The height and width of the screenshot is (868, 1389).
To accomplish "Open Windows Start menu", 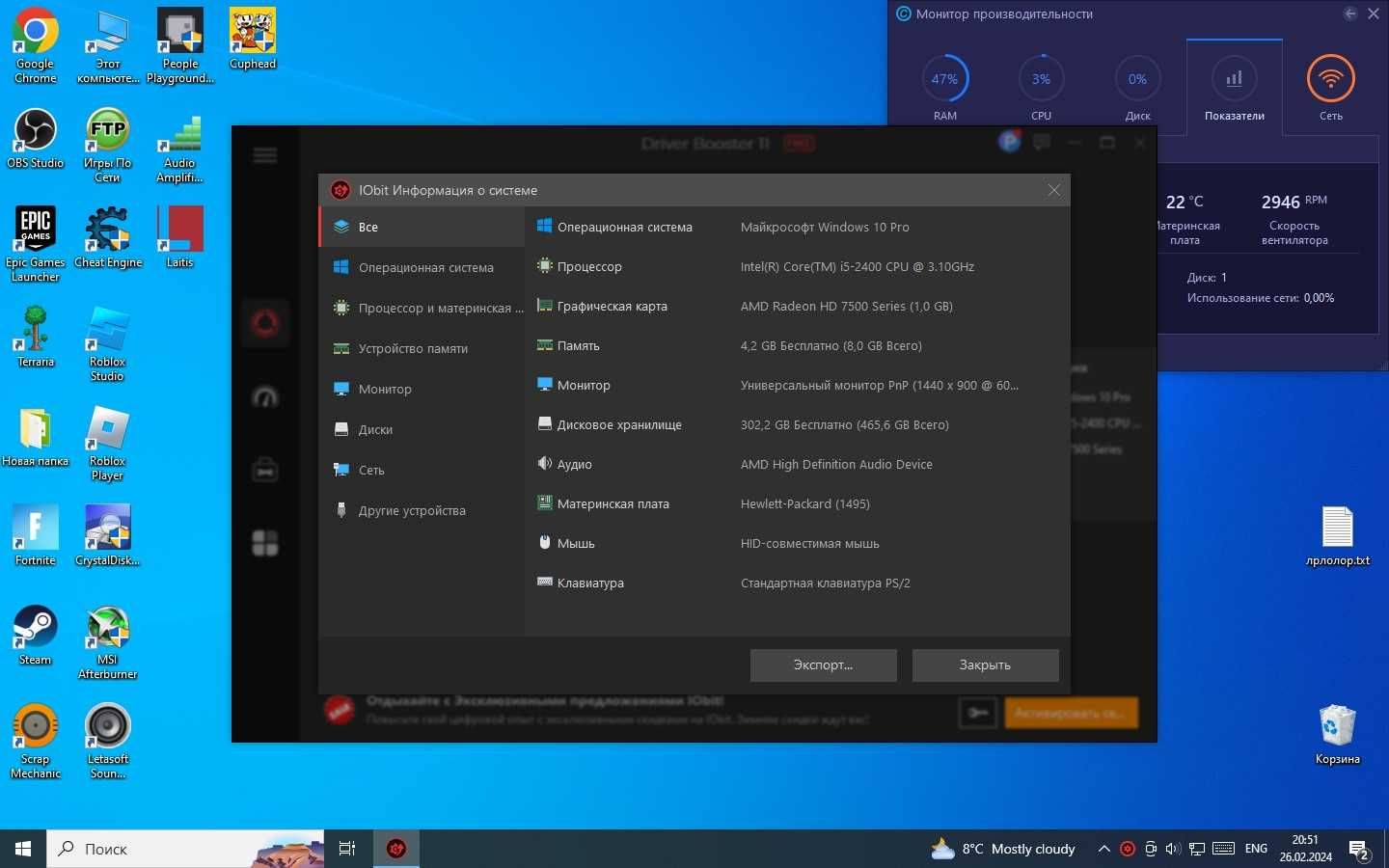I will click(23, 849).
